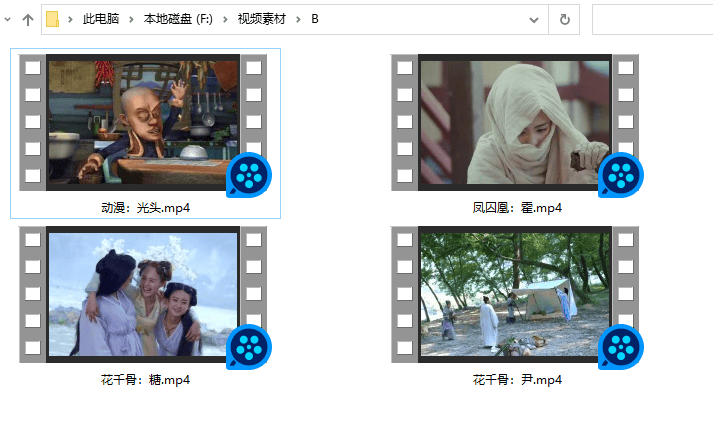Select the 凤囚凰：霍.mp4 video thumbnail
Image resolution: width=713 pixels, height=436 pixels.
[x=514, y=122]
